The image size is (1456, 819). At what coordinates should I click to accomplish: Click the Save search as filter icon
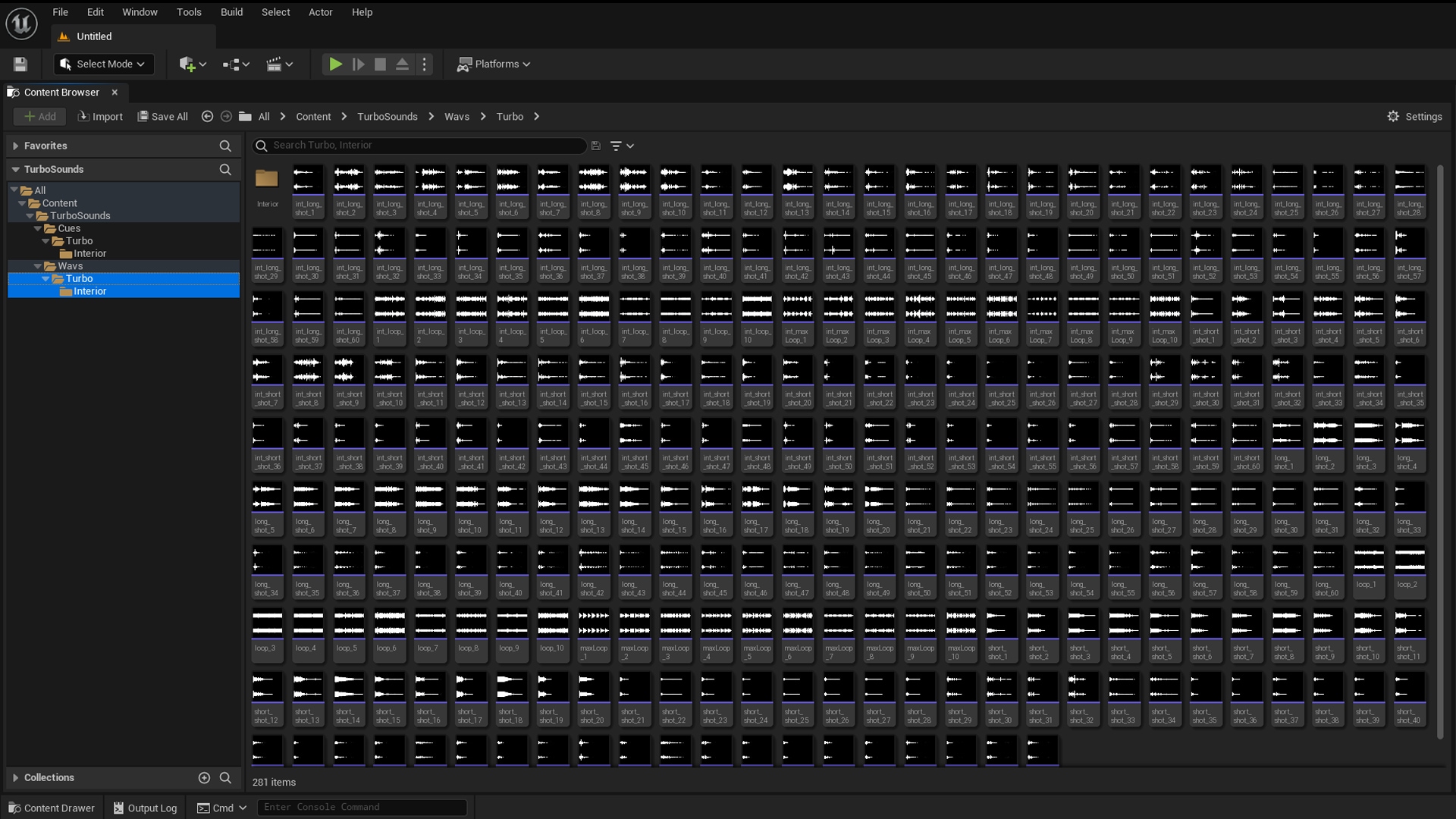pos(596,146)
